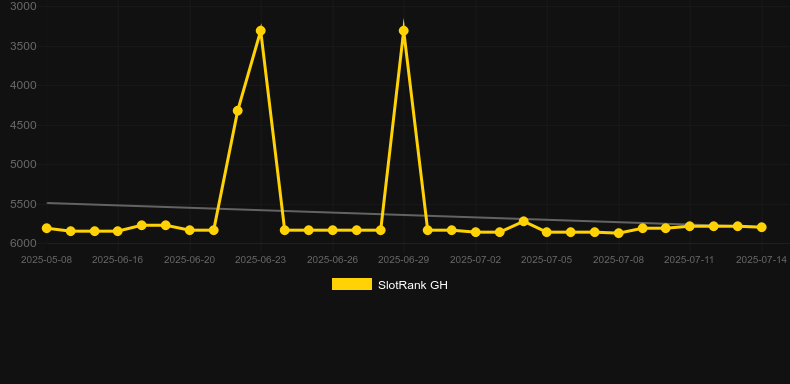This screenshot has height=384, width=790.
Task: Click the x-axis label 2025-07-05
Action: click(x=547, y=260)
